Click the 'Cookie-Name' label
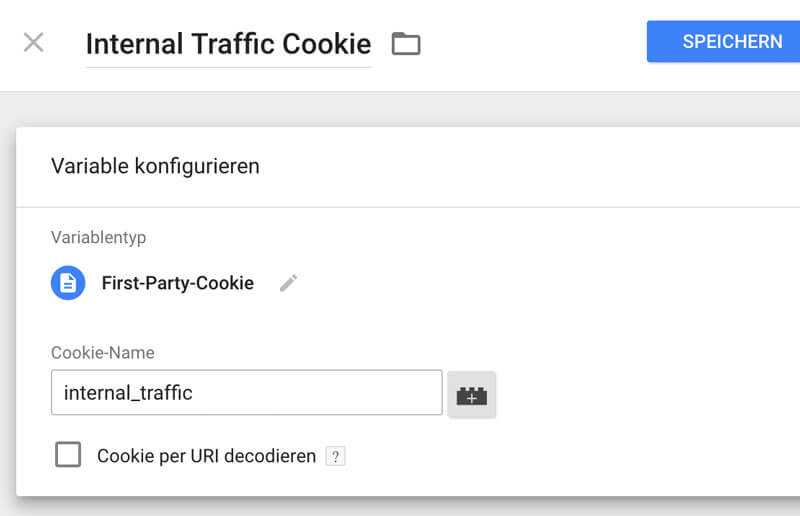This screenshot has width=800, height=516. coord(103,353)
